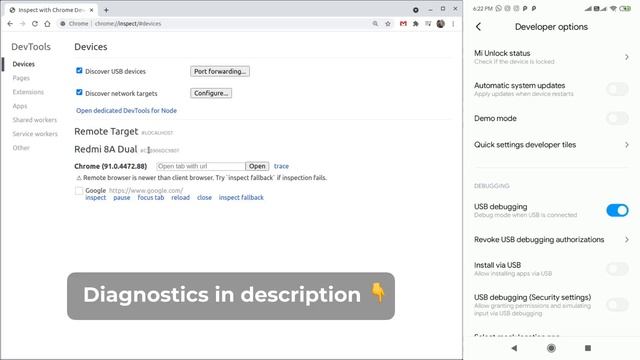
Task: Go forward in Chrome browser history
Action: coord(22,24)
